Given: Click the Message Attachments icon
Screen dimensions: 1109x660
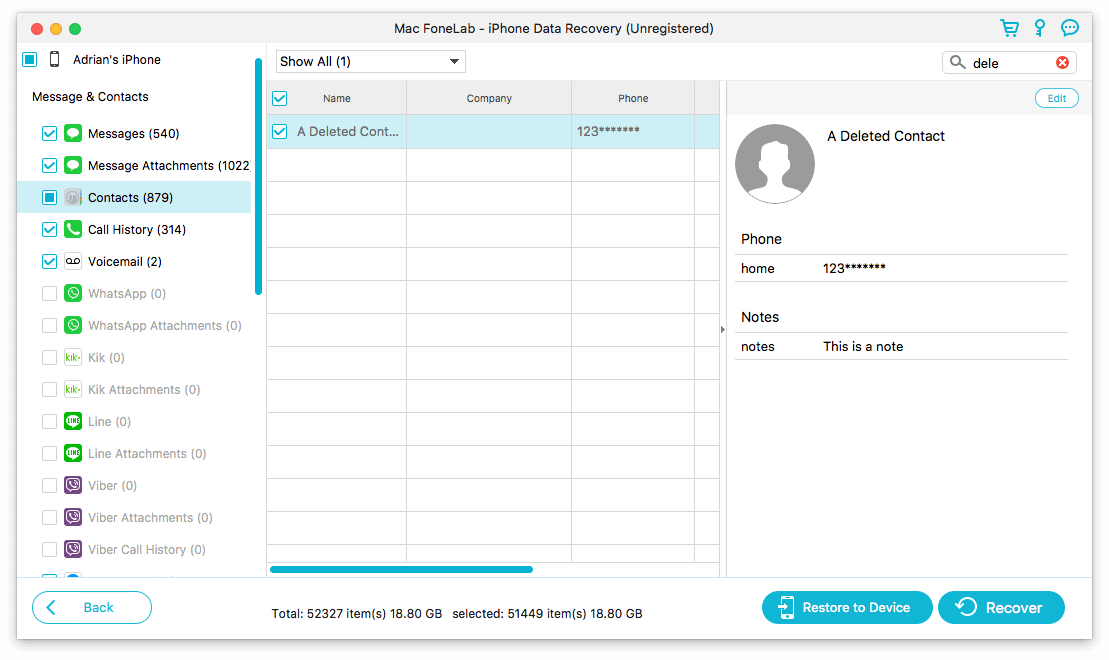Looking at the screenshot, I should [x=73, y=165].
